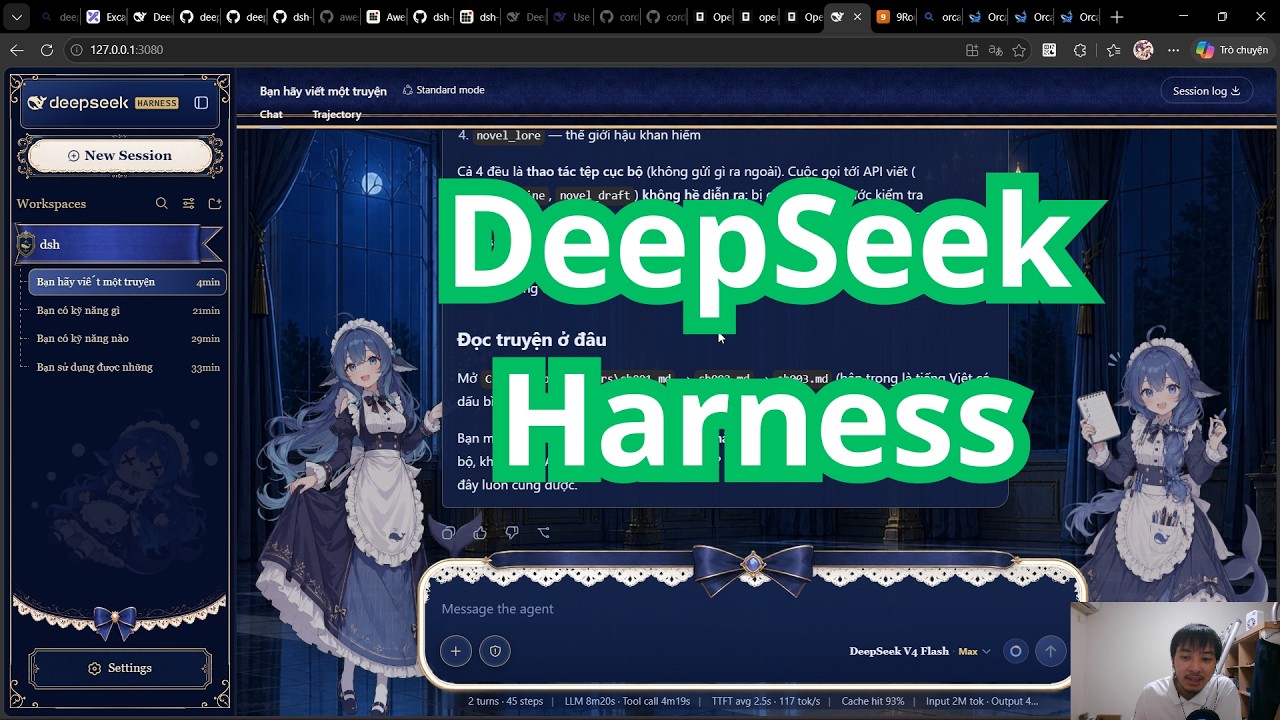
Task: Open the tab search dropdown at far left
Action: pos(16,17)
